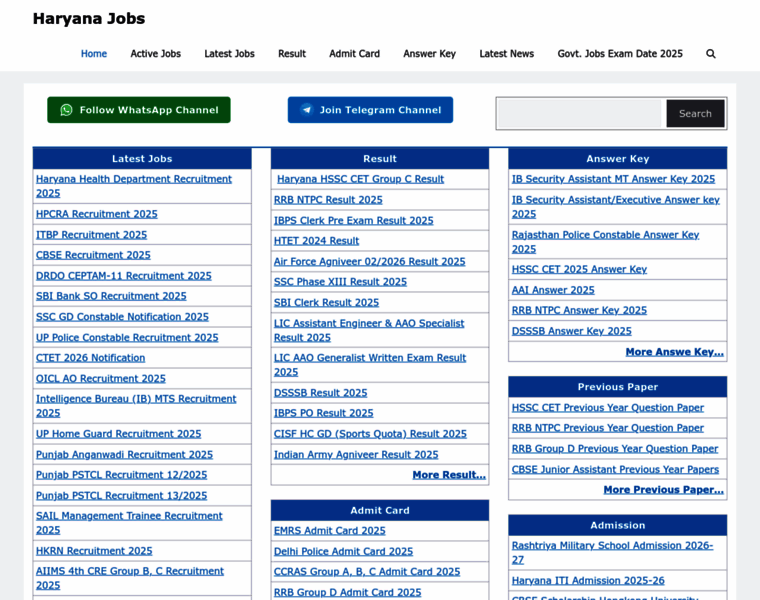
Task: Open Indian Army Agniveer Result 2025 link
Action: click(356, 455)
